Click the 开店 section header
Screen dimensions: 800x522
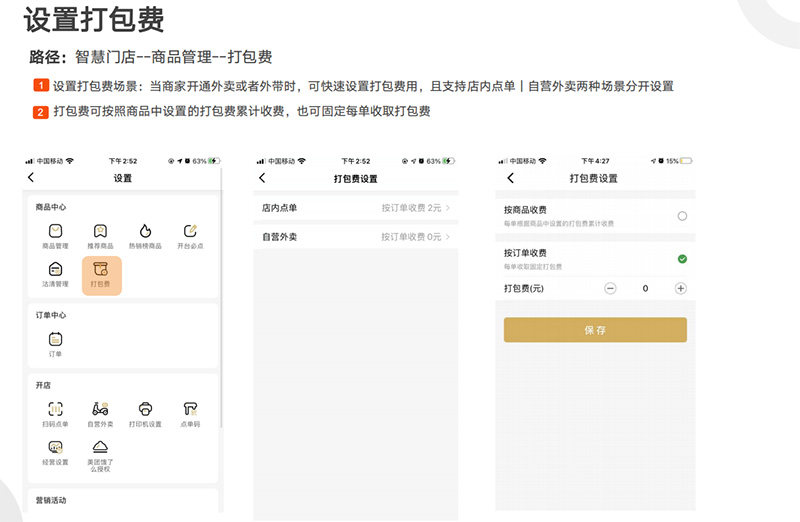[43, 385]
